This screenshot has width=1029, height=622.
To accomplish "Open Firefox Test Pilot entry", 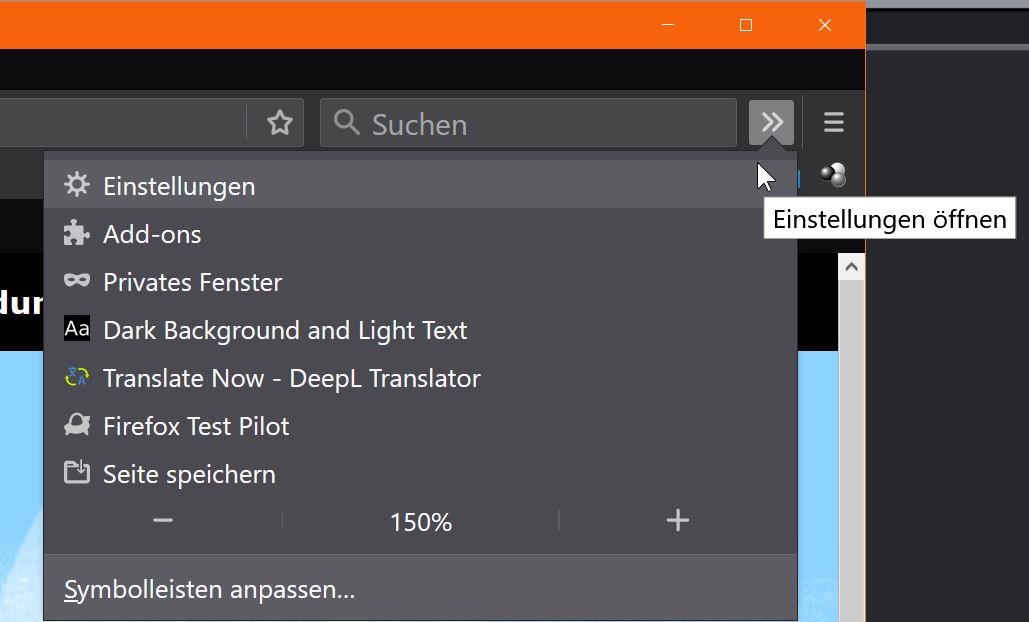I will (x=196, y=426).
